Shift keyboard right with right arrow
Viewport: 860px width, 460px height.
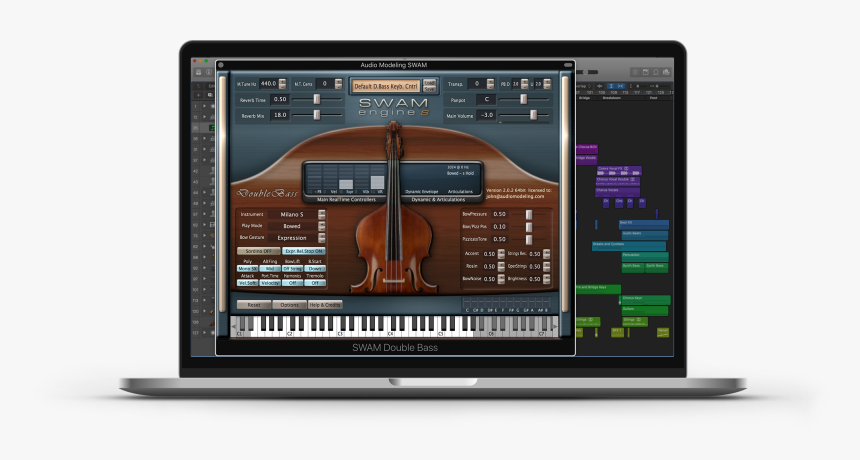[555, 326]
